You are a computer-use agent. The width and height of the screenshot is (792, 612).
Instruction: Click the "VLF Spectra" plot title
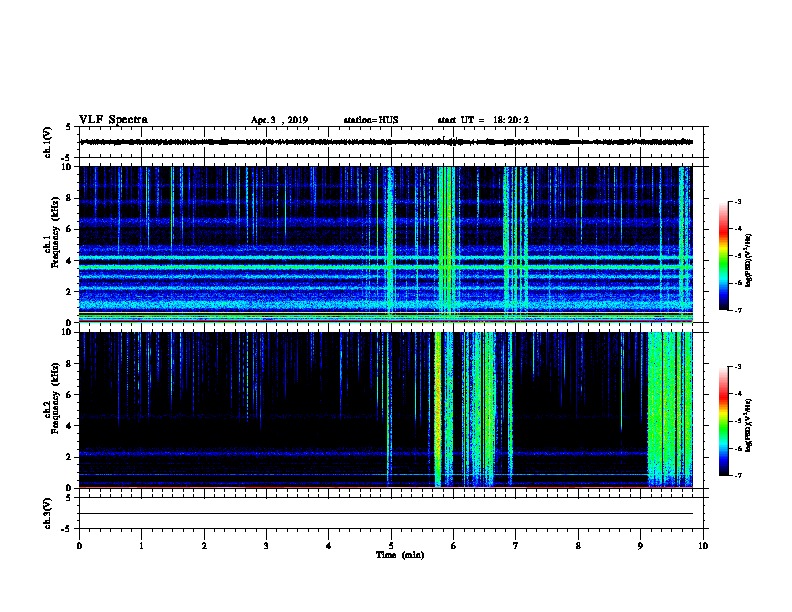pyautogui.click(x=113, y=120)
